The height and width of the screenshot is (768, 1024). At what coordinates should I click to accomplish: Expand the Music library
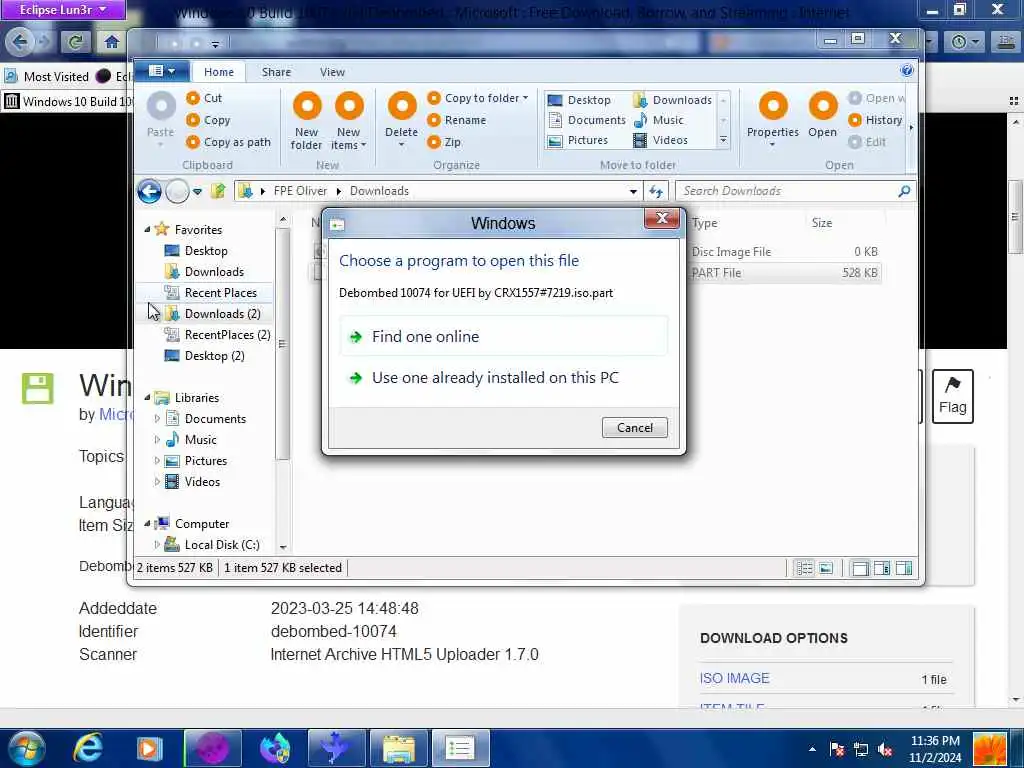click(x=157, y=440)
